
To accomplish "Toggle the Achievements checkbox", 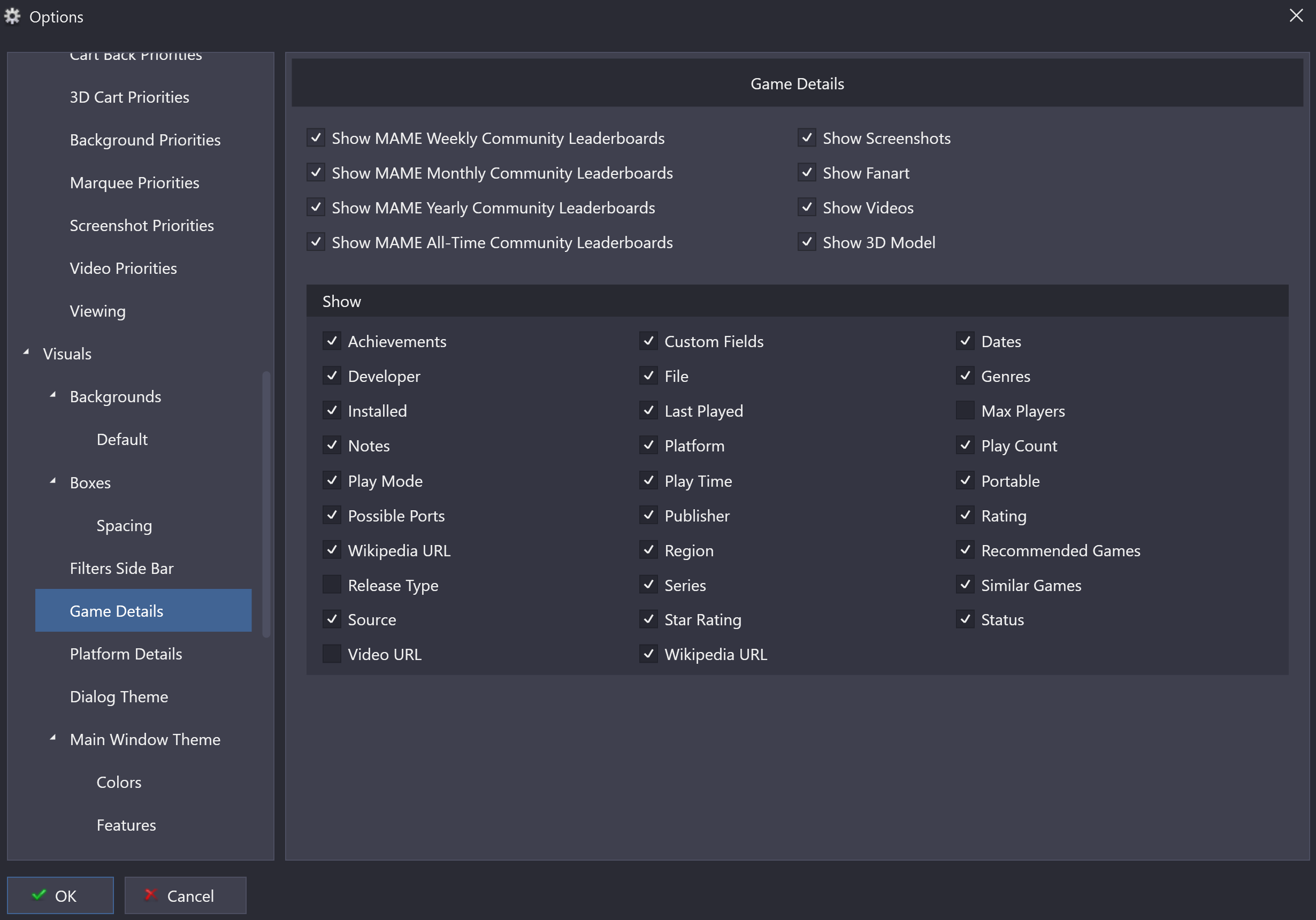I will 332,341.
